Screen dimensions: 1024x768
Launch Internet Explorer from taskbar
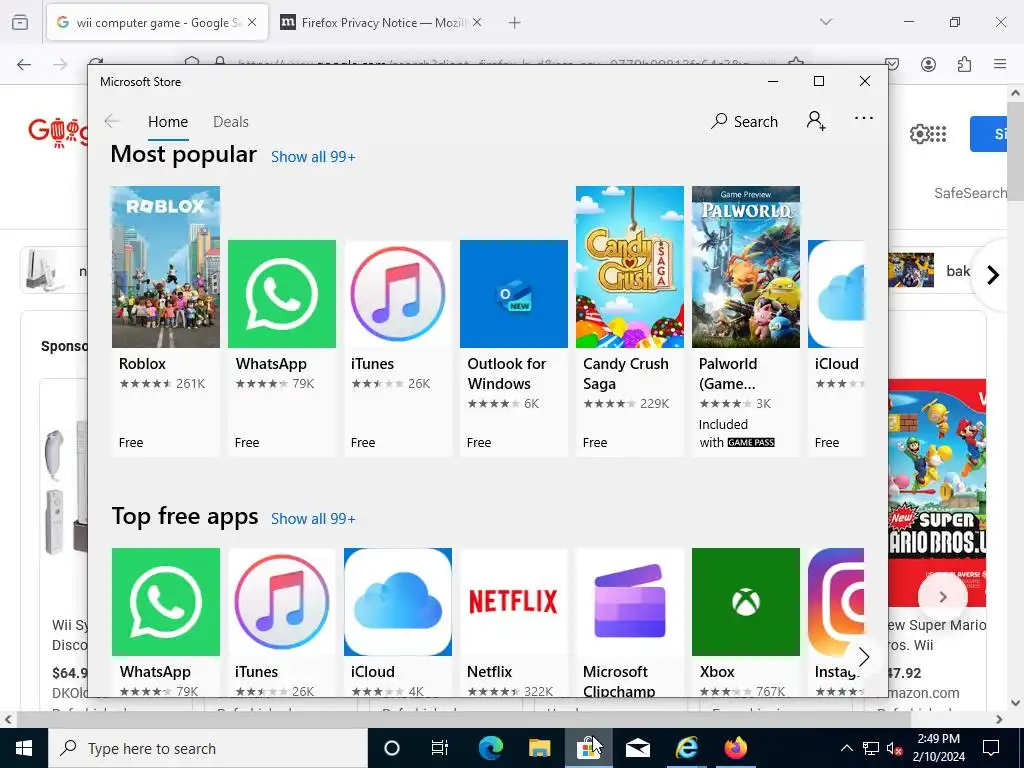click(686, 748)
